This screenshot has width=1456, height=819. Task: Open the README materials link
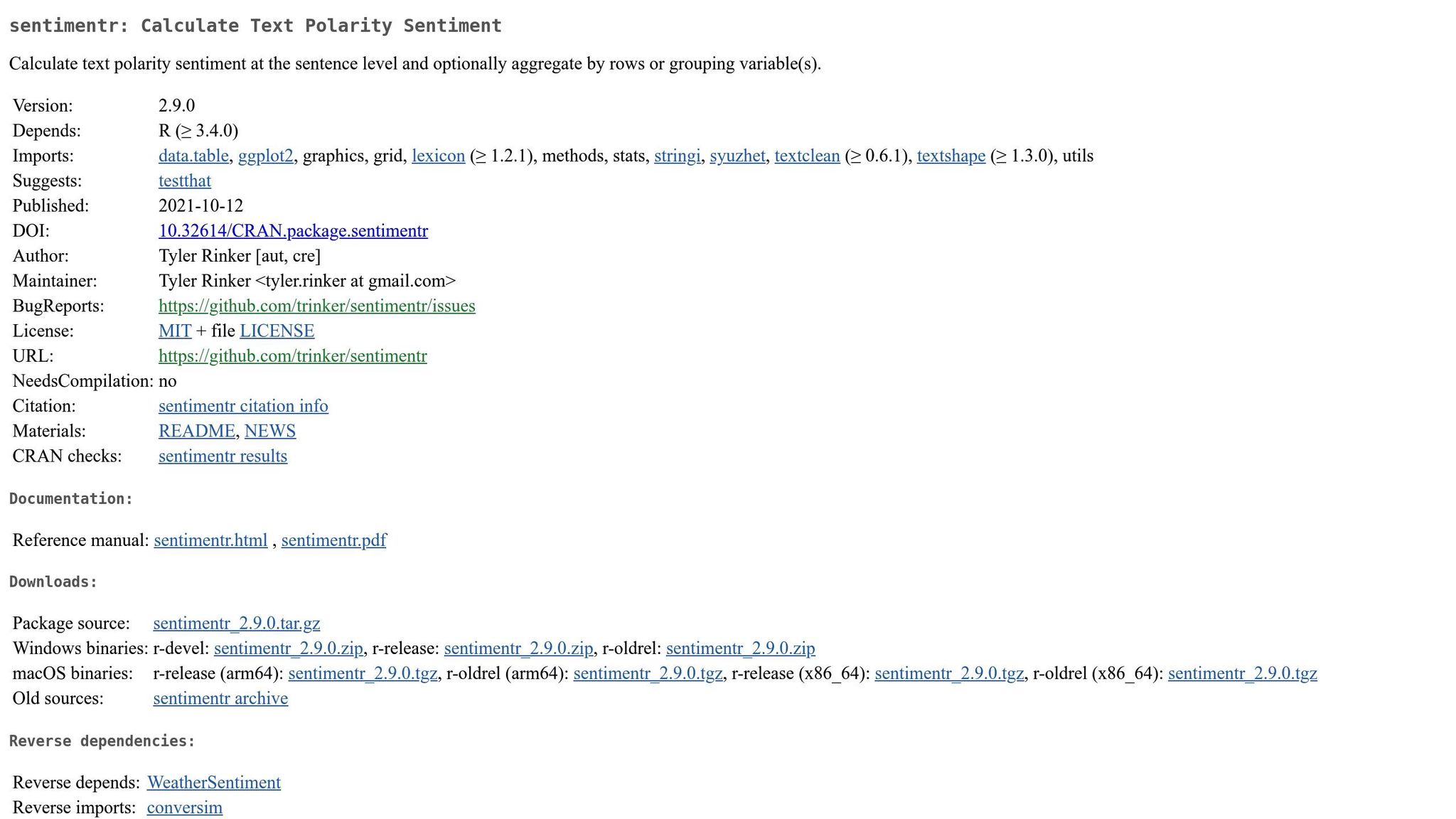coord(196,431)
